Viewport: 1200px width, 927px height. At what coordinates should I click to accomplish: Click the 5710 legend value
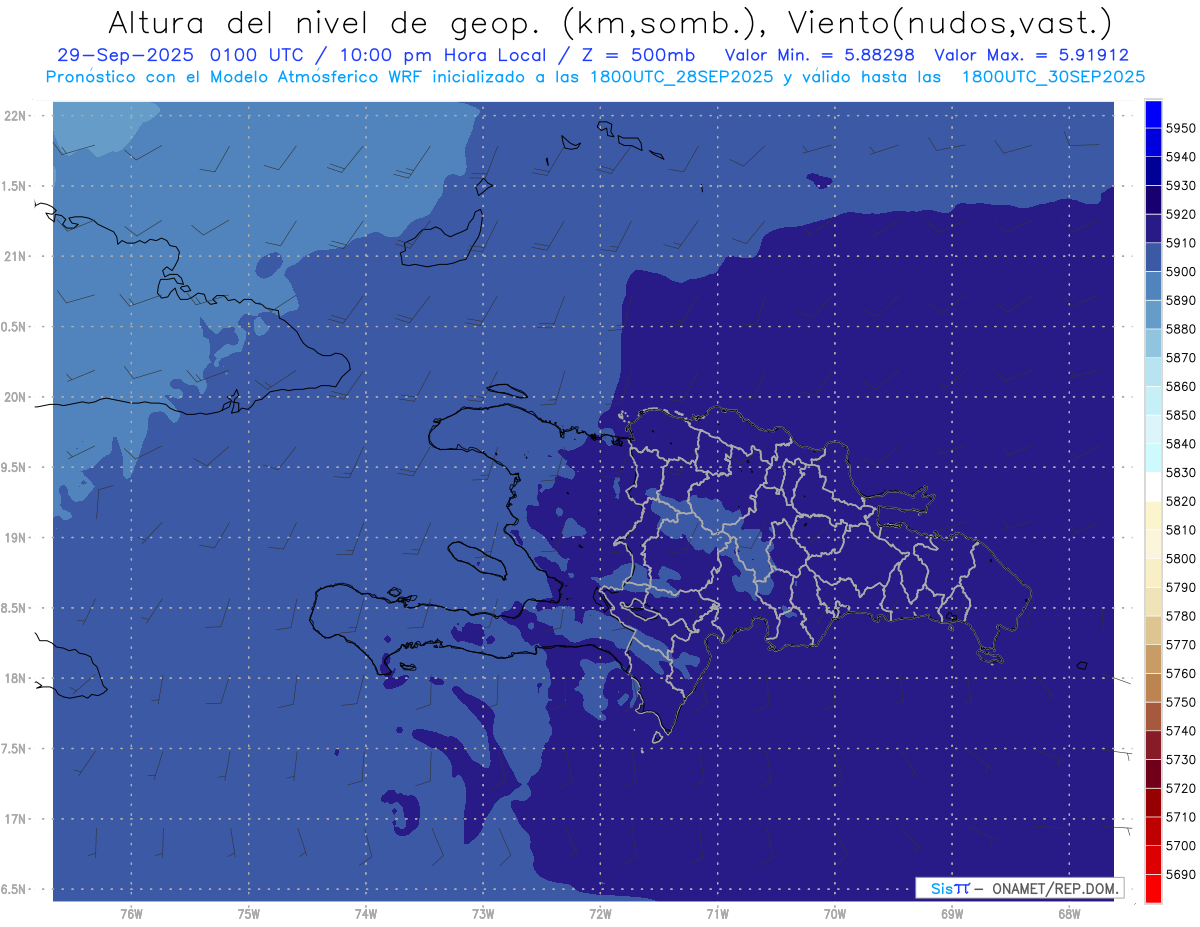click(1181, 817)
